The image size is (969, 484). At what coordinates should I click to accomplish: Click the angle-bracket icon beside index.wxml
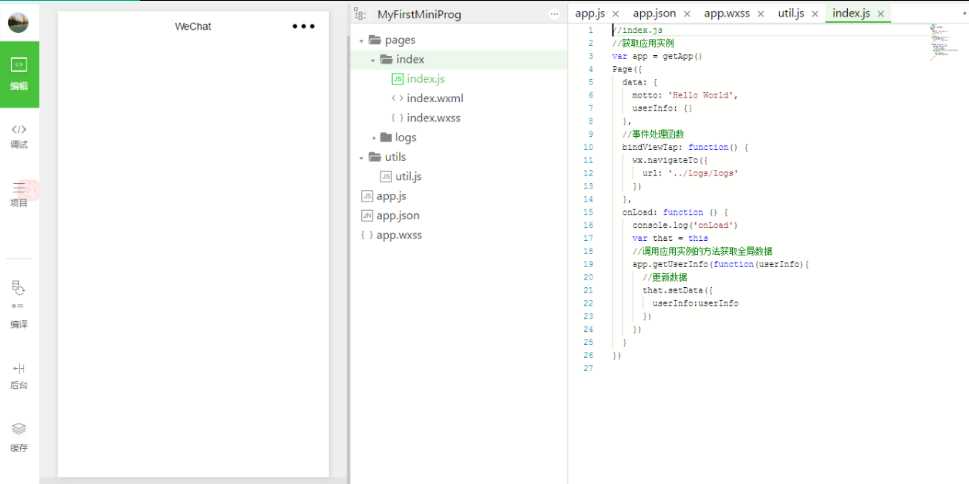click(398, 98)
